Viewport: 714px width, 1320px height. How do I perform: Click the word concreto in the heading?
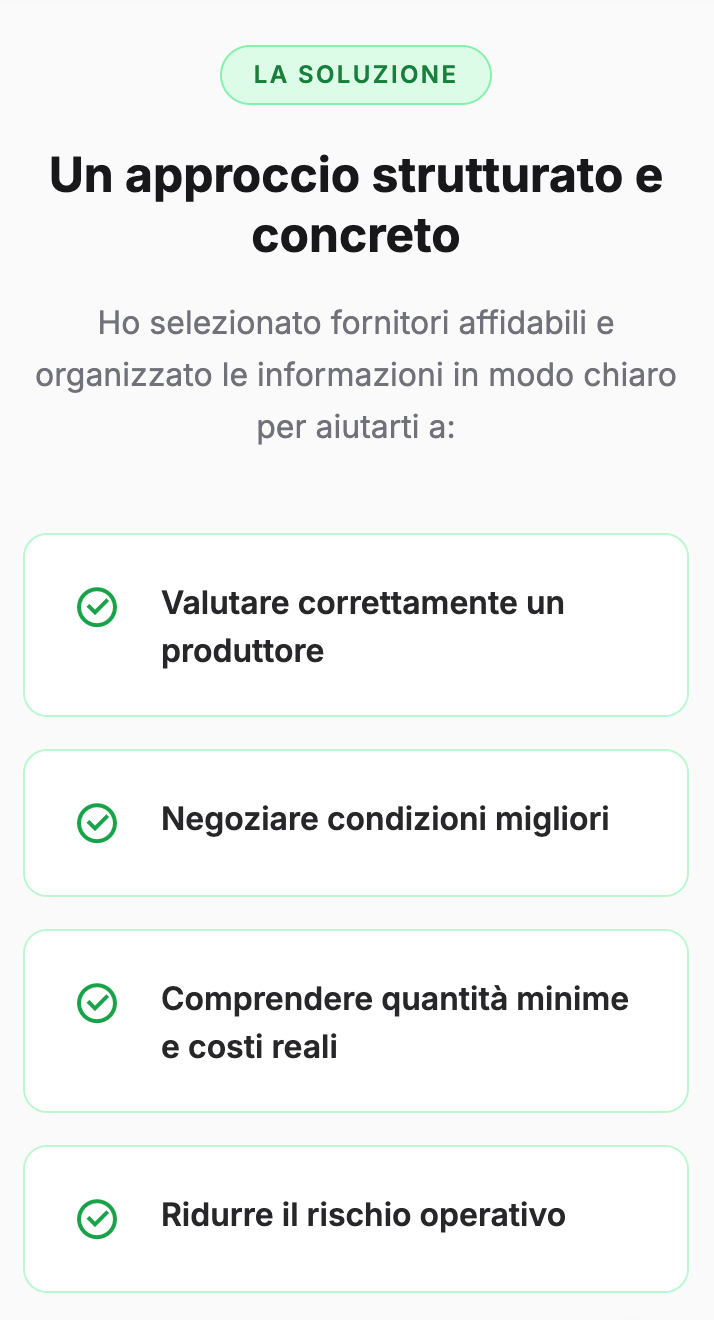[356, 237]
